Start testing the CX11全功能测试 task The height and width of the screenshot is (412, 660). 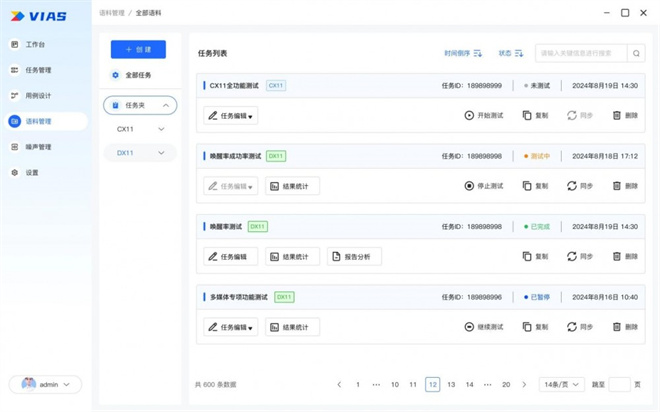[484, 115]
